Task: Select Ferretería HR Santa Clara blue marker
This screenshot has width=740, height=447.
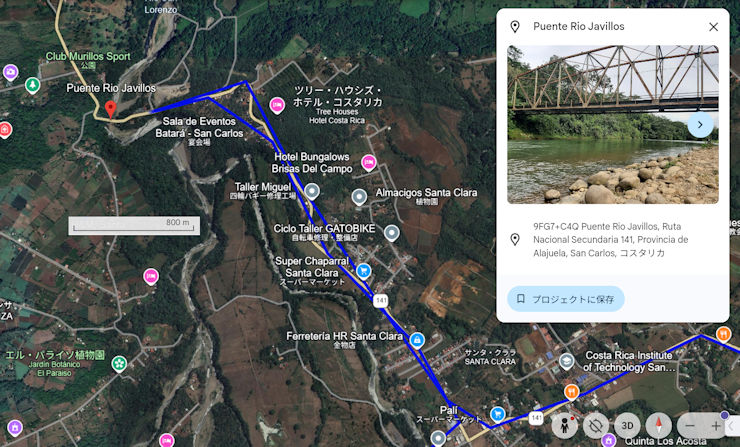Action: tap(417, 340)
